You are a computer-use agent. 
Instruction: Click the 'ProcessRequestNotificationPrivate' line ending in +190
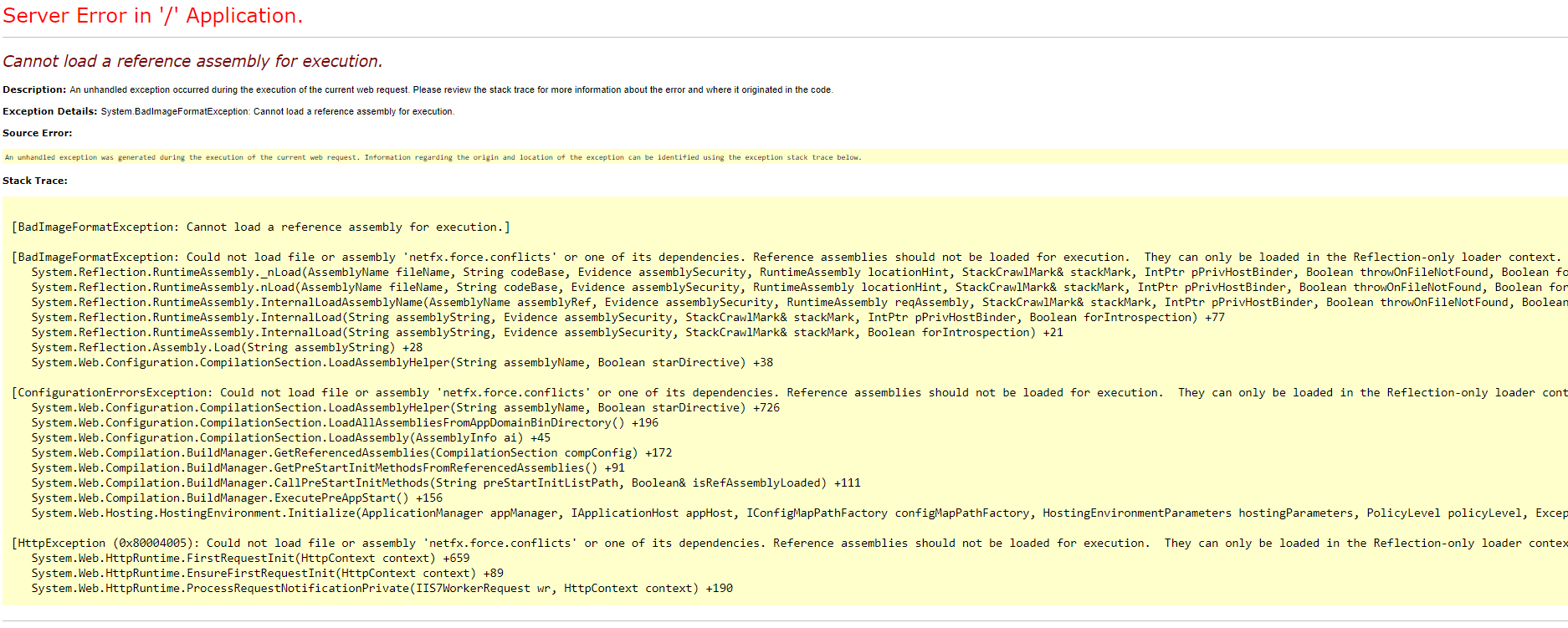[x=382, y=588]
